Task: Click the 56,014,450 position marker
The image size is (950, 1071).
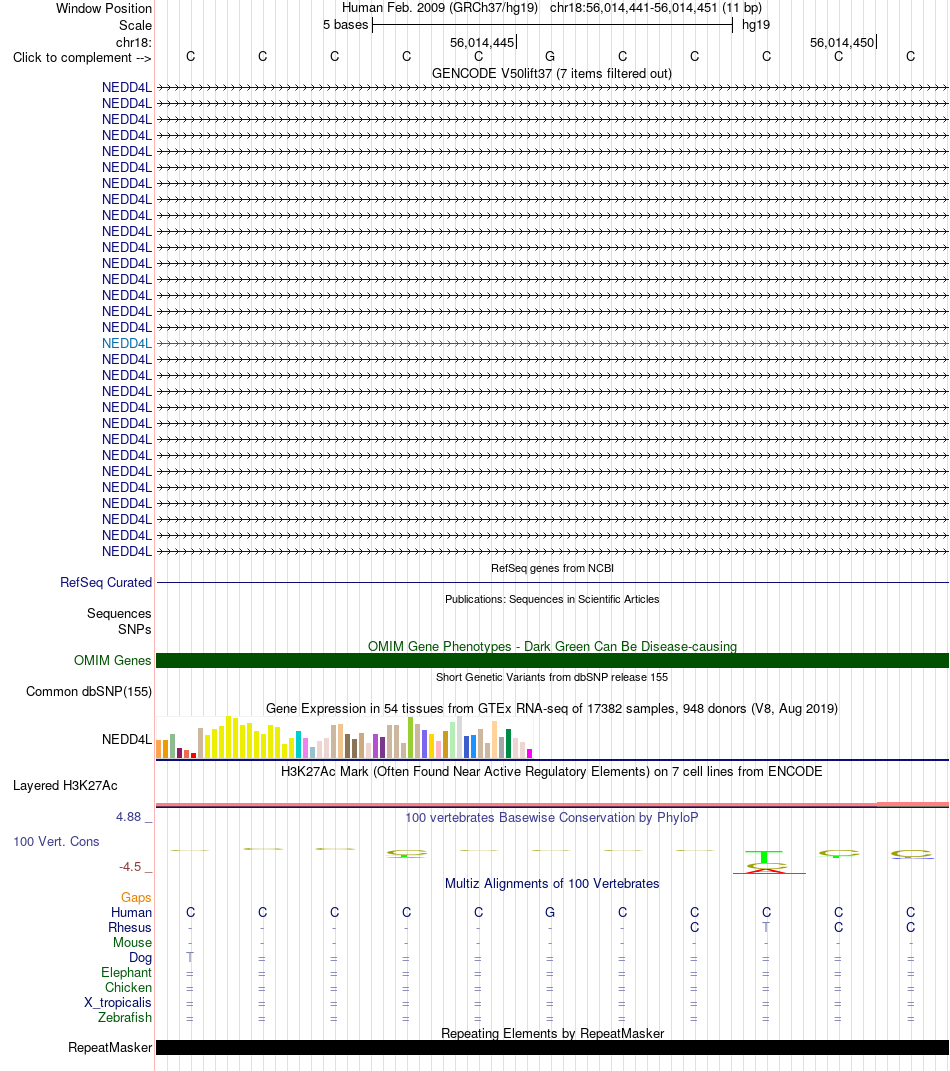Action: (x=842, y=42)
